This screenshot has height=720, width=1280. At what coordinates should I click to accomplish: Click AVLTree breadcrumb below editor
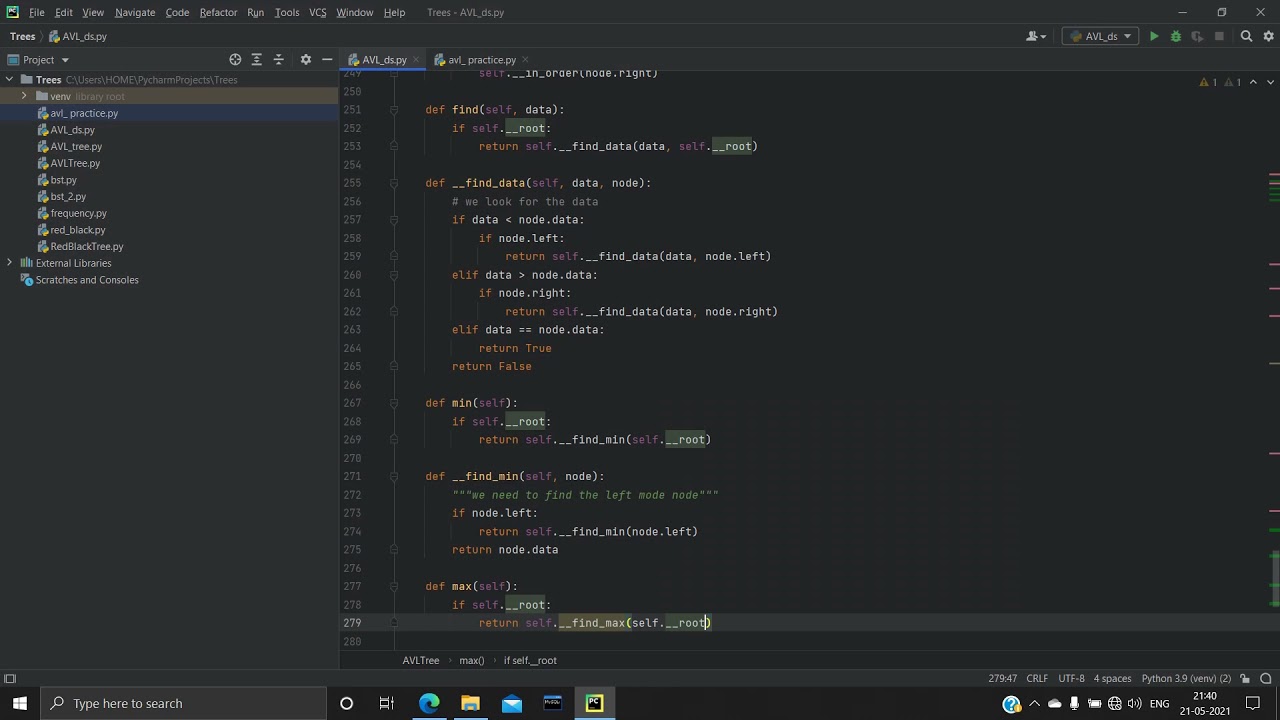[x=421, y=660]
